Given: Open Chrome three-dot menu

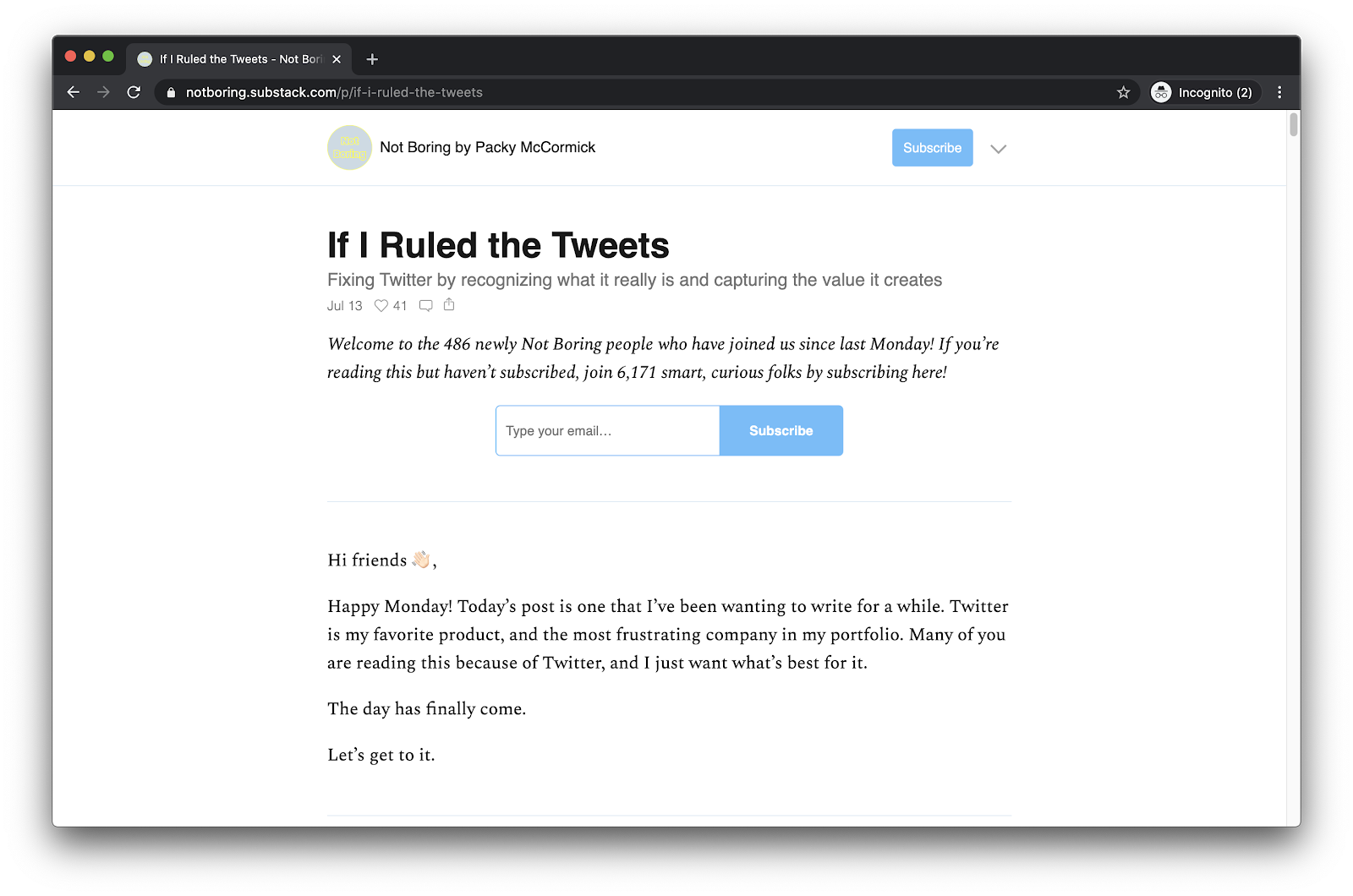Looking at the screenshot, I should pos(1279,92).
